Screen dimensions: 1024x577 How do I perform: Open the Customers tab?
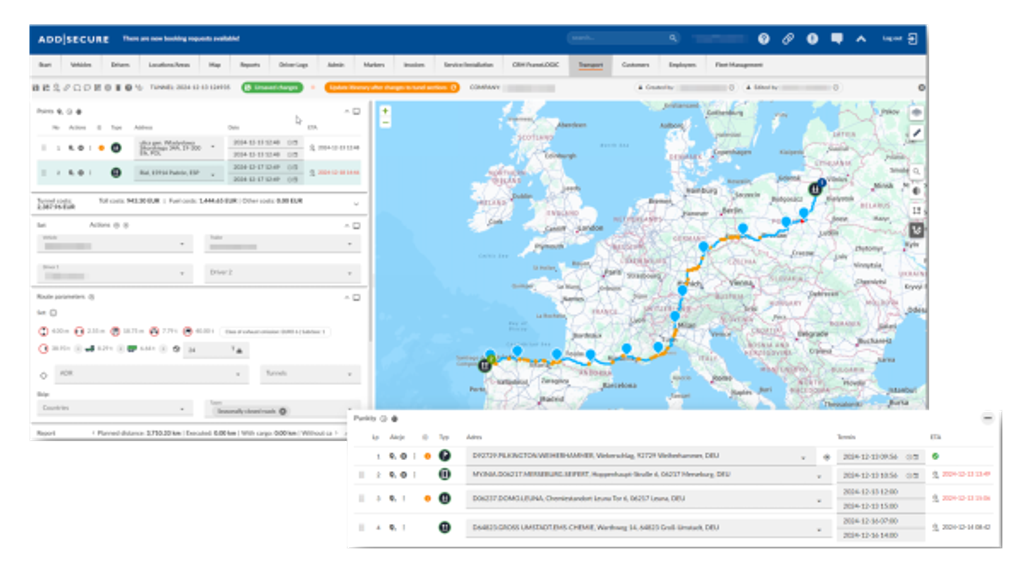[x=635, y=65]
